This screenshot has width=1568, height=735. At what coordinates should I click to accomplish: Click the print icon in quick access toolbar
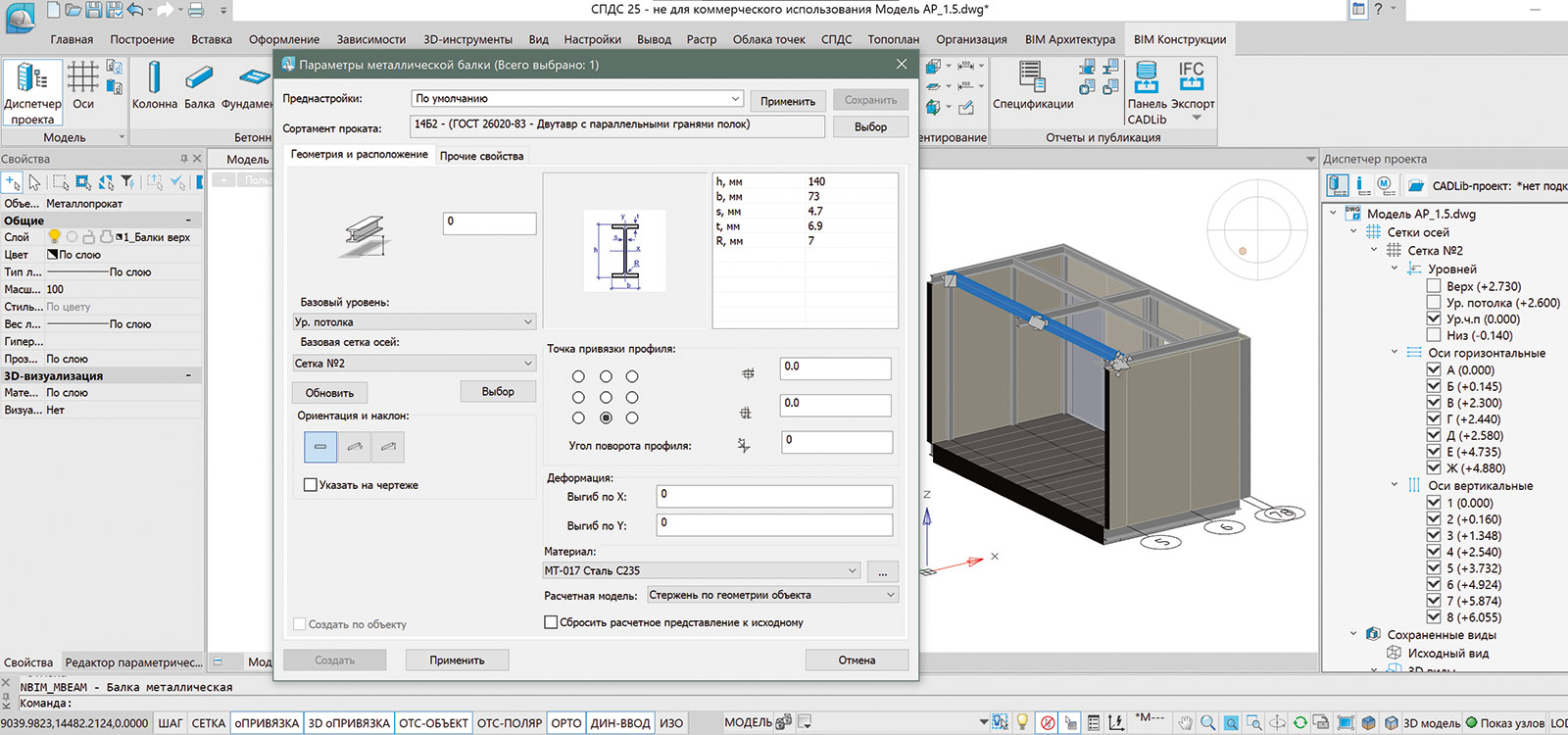click(196, 10)
